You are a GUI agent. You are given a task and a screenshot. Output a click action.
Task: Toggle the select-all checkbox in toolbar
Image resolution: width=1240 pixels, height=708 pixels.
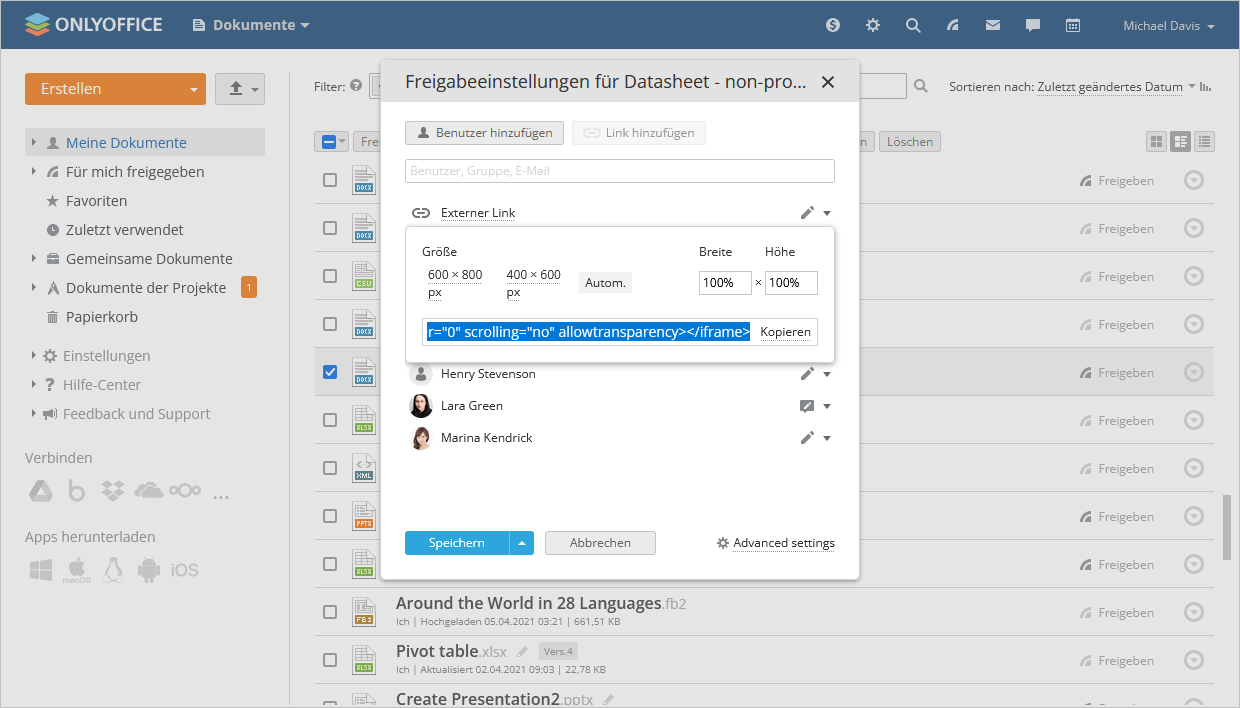[x=328, y=142]
